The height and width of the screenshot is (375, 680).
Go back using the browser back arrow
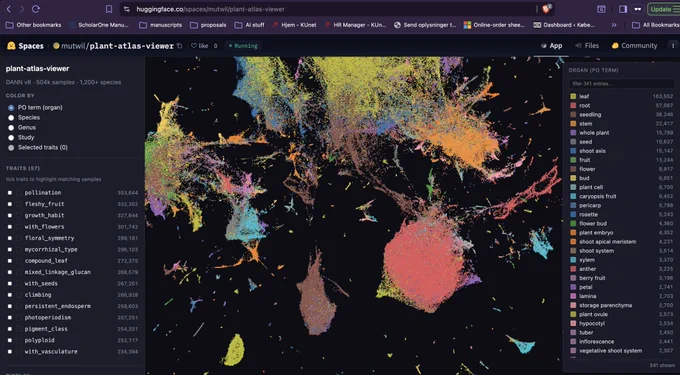coord(9,9)
